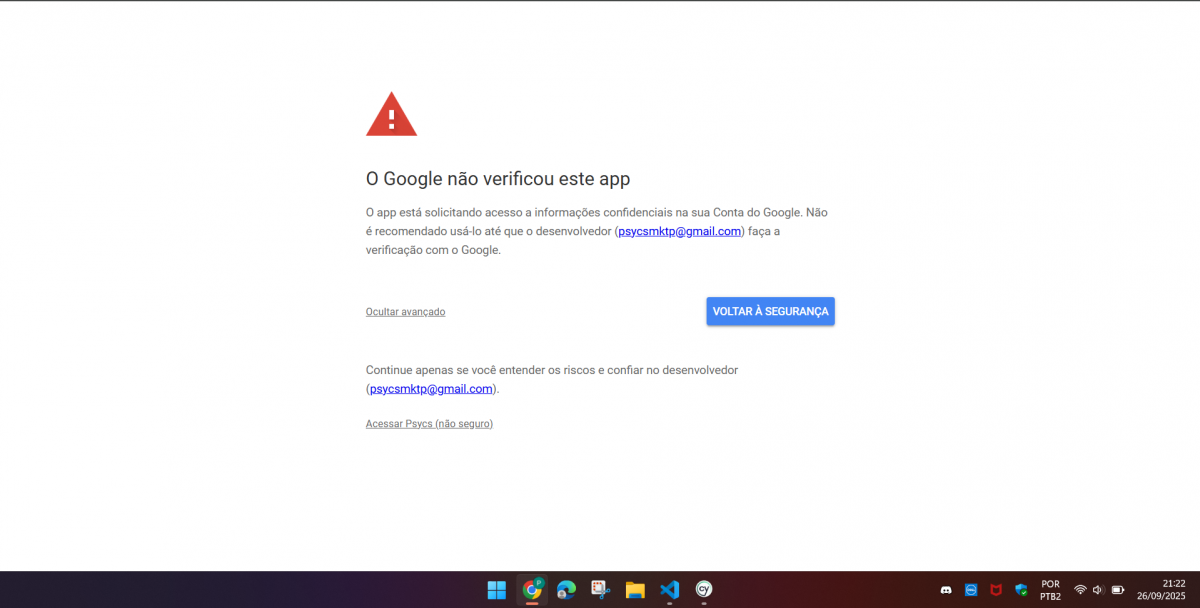
Task: Open Wi-Fi network settings in tray
Action: pyautogui.click(x=1080, y=590)
